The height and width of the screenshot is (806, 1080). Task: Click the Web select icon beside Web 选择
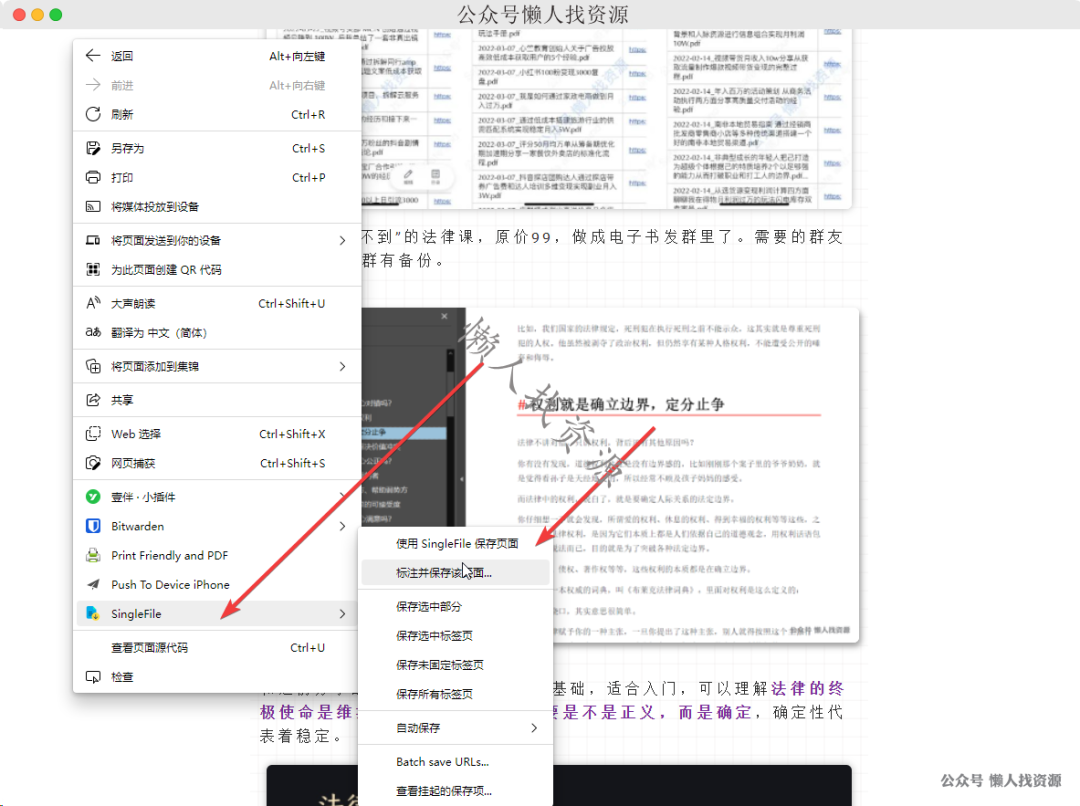tap(93, 433)
